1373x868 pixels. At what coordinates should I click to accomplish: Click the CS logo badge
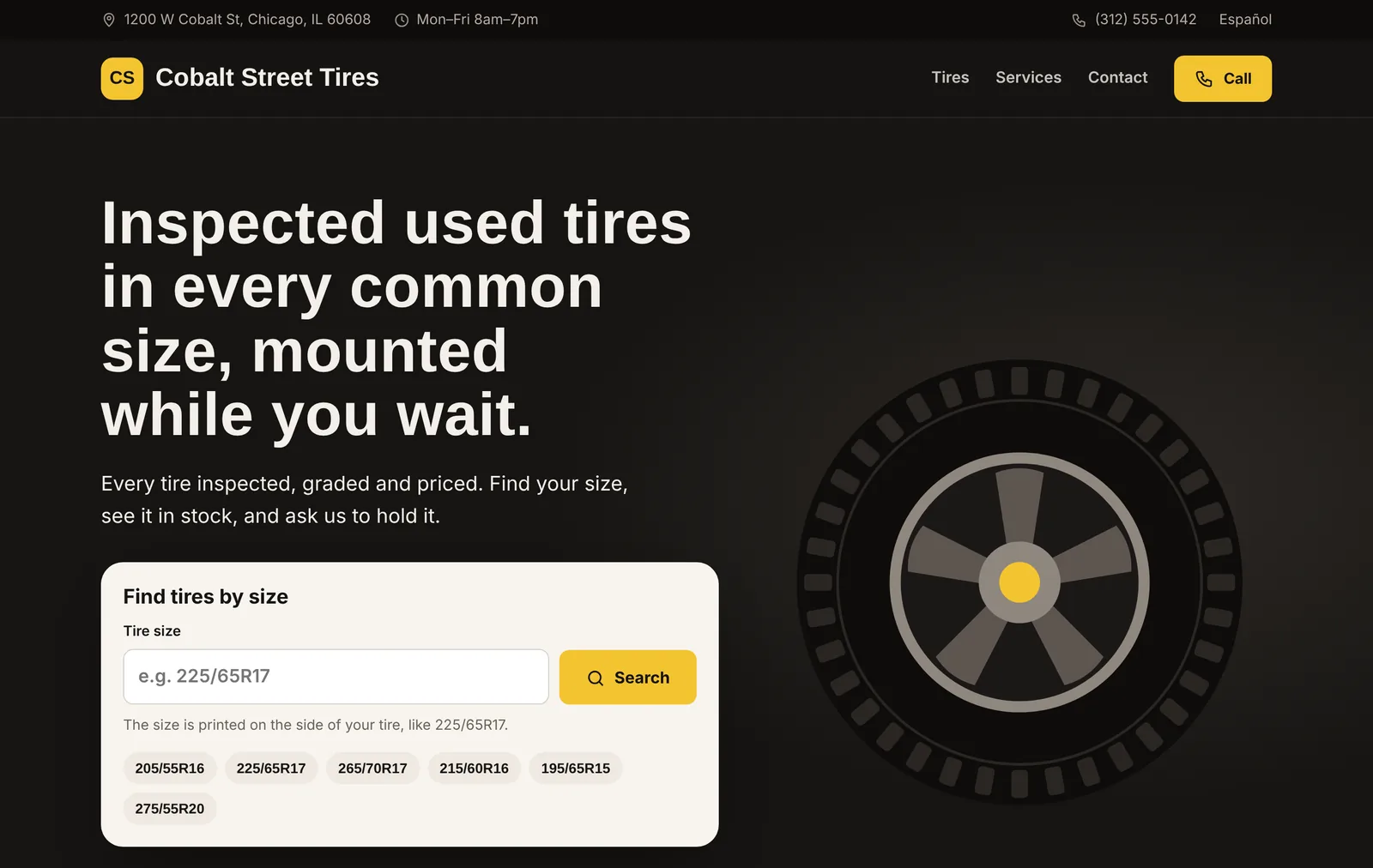pyautogui.click(x=122, y=78)
